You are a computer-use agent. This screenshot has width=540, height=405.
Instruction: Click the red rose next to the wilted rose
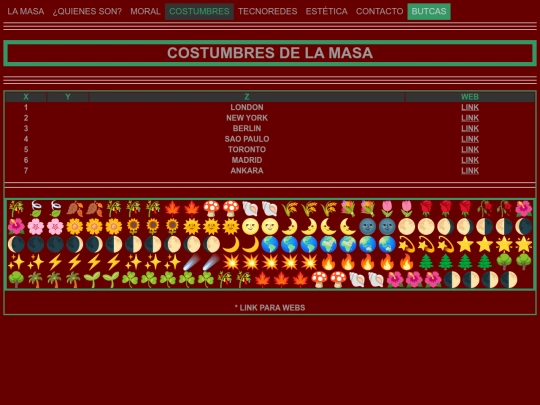[465, 209]
